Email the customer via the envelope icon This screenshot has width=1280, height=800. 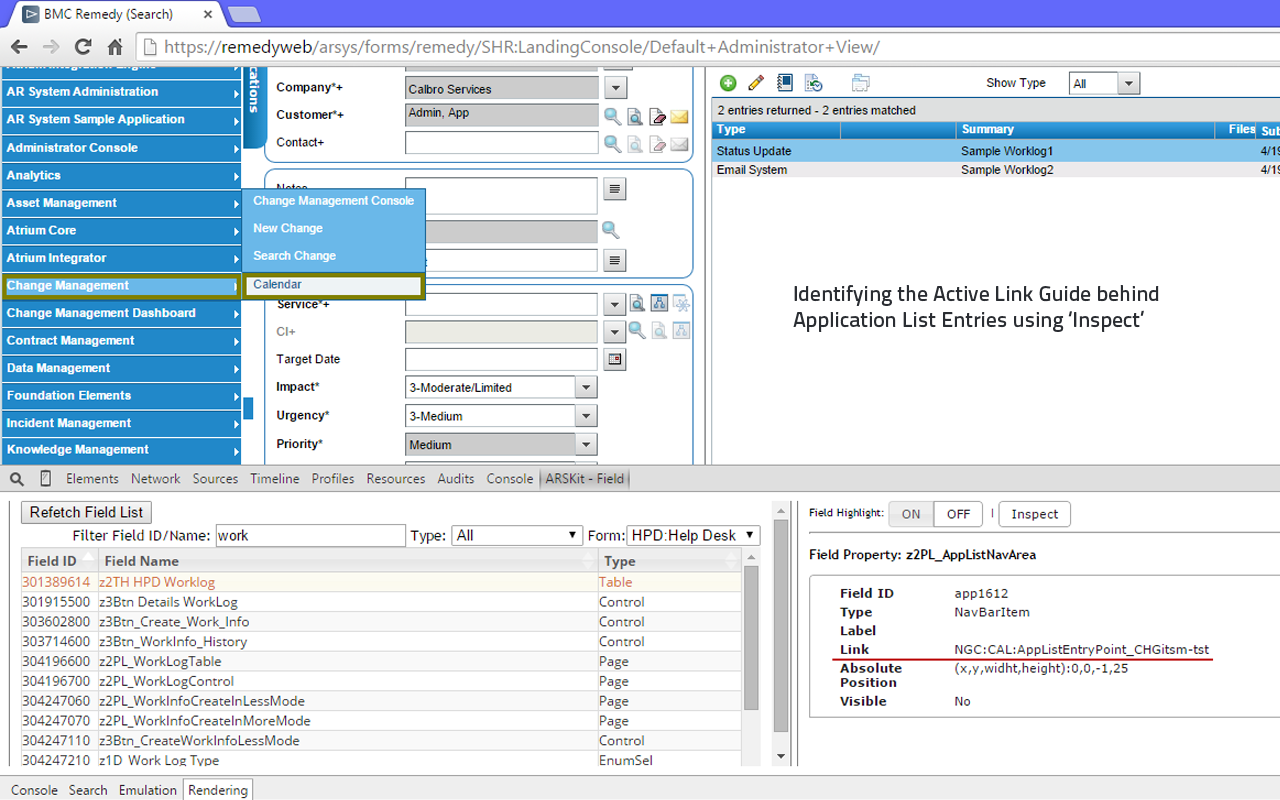[679, 117]
